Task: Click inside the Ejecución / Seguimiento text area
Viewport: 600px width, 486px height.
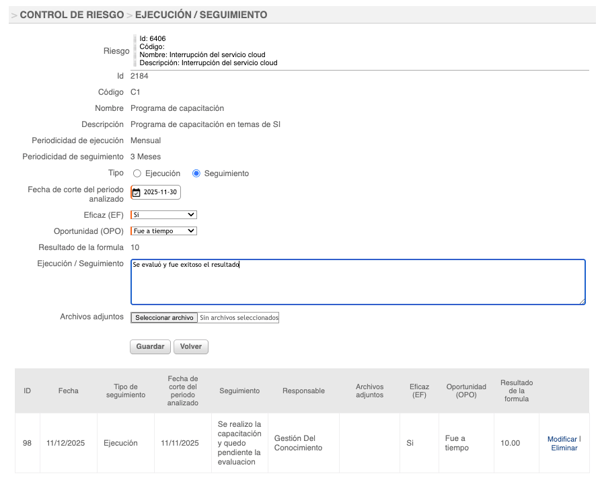Action: click(x=358, y=282)
